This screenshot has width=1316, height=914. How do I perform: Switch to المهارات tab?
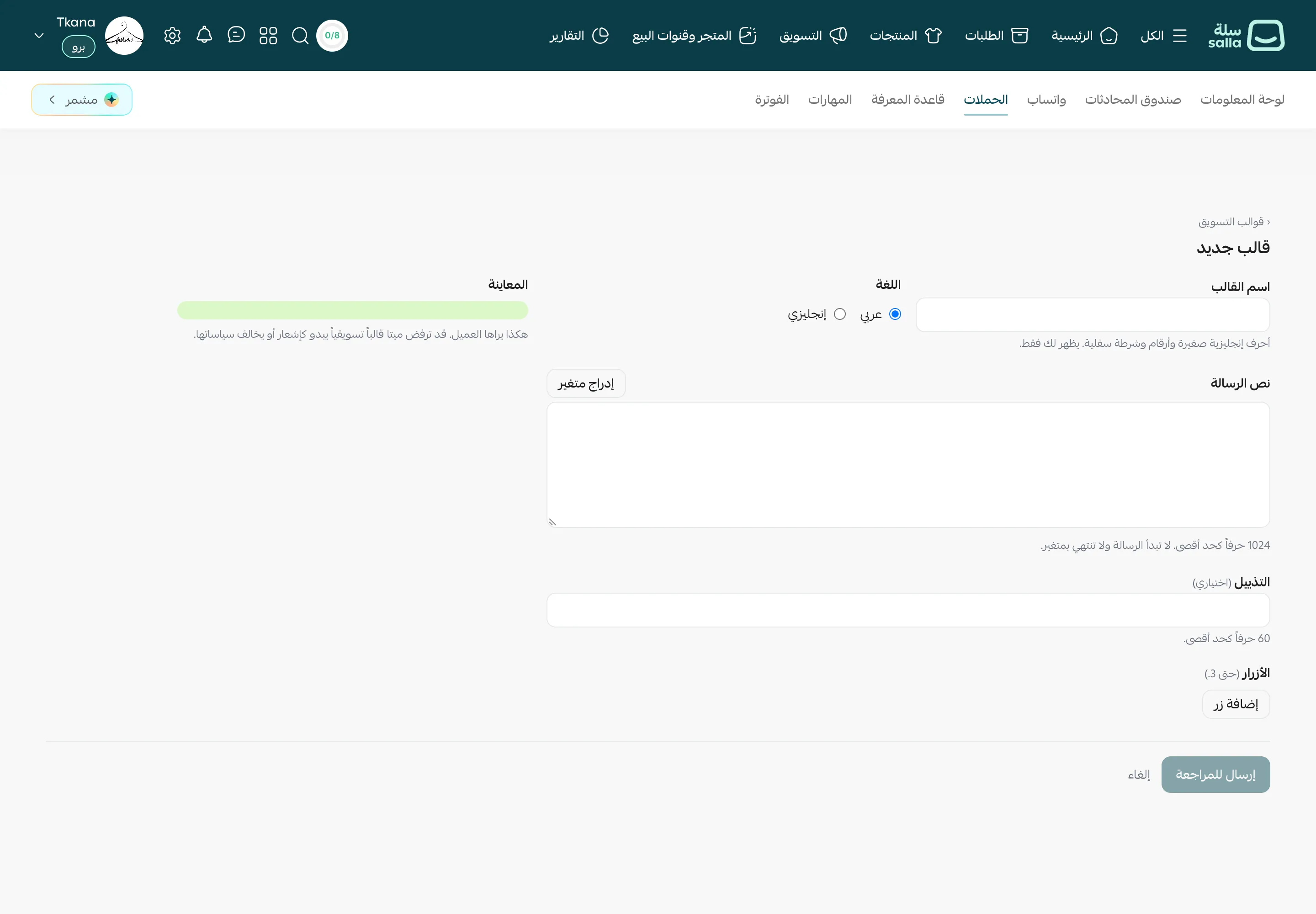point(830,100)
